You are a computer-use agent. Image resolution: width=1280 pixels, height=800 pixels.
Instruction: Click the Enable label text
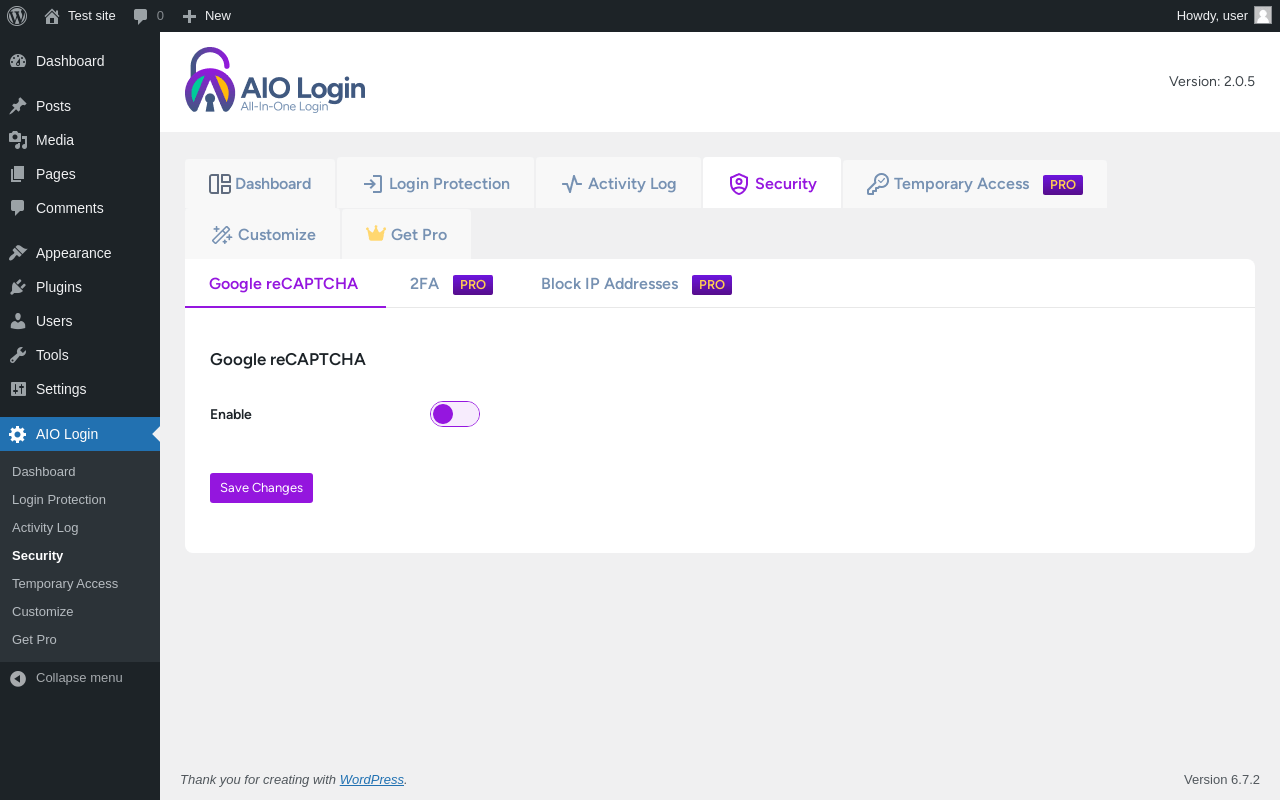[x=231, y=415]
